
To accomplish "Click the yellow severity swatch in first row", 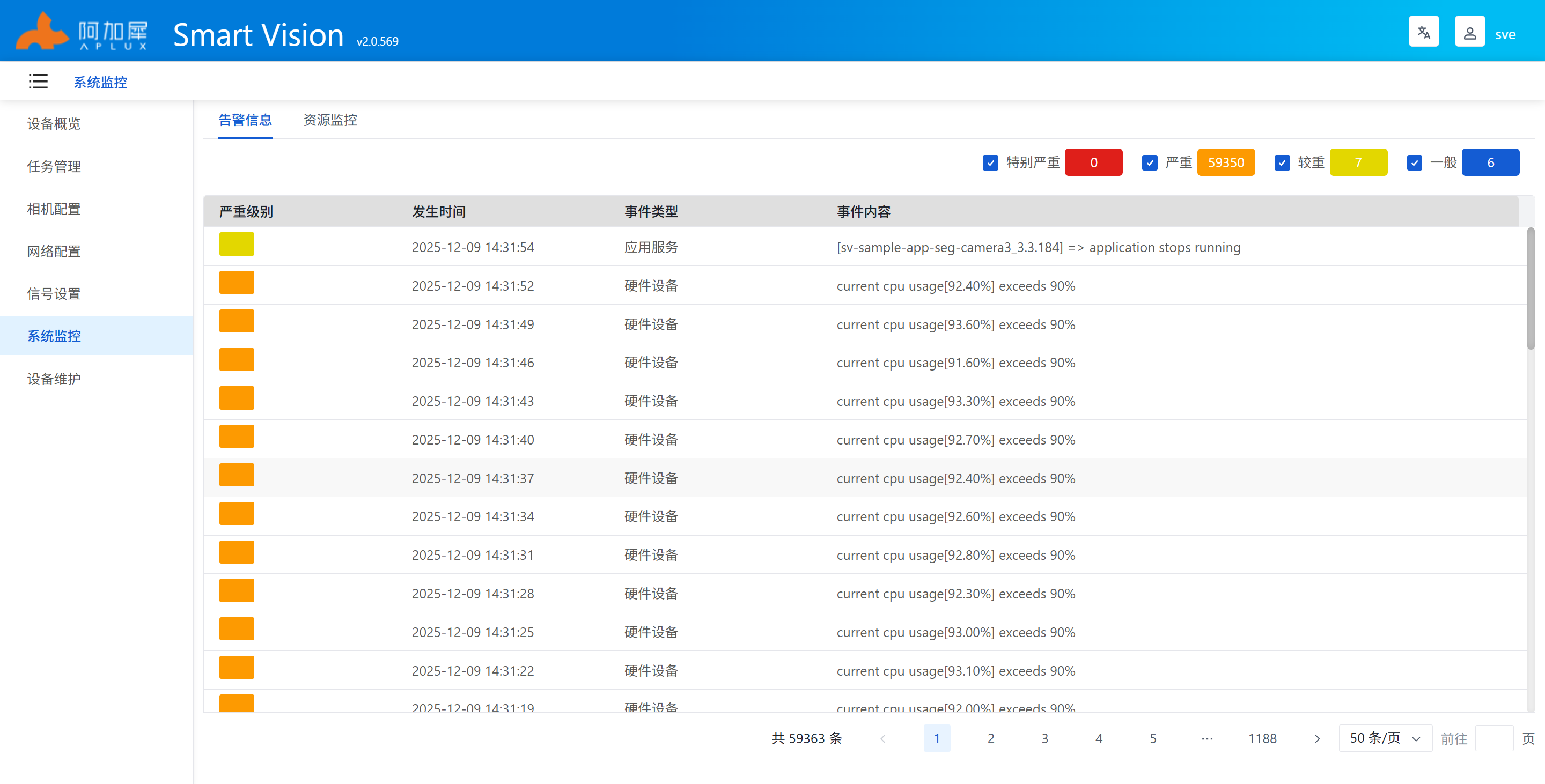I will pos(236,245).
